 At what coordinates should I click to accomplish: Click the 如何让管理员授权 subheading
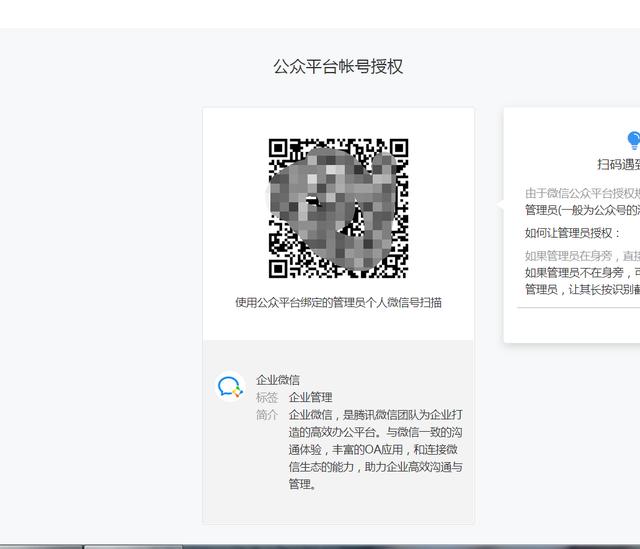572,233
